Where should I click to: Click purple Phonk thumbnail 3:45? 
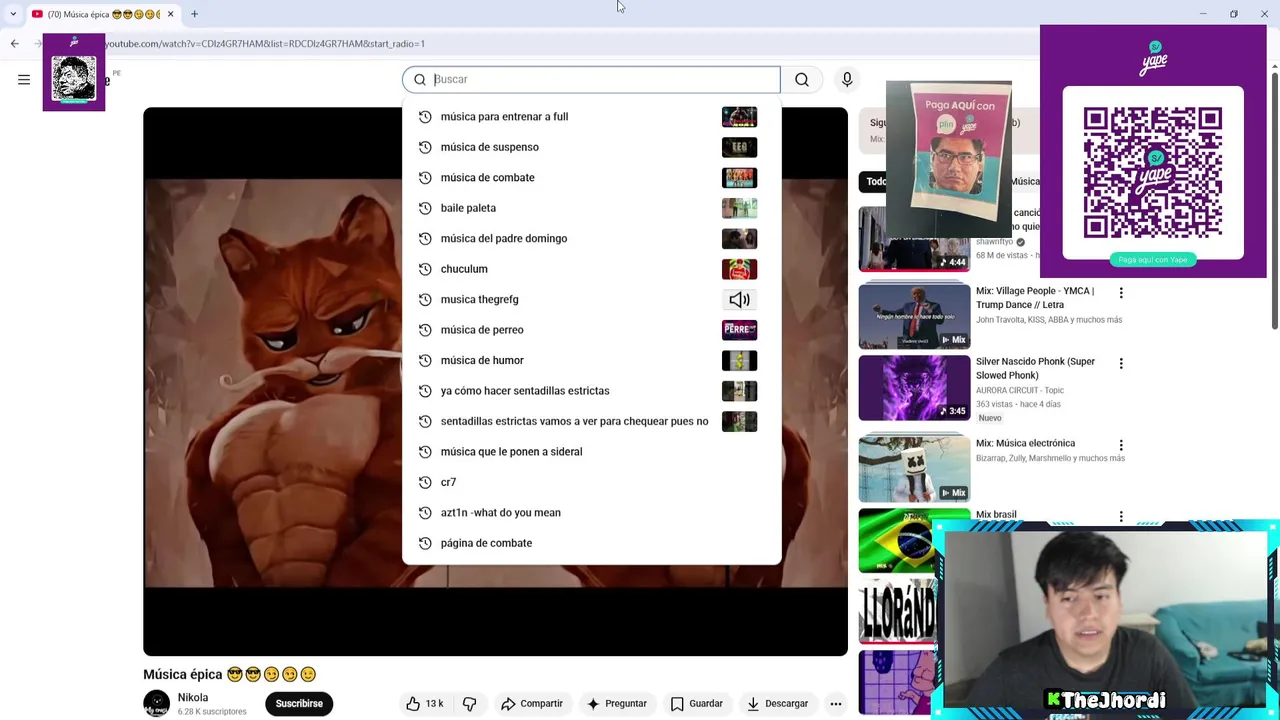[914, 388]
